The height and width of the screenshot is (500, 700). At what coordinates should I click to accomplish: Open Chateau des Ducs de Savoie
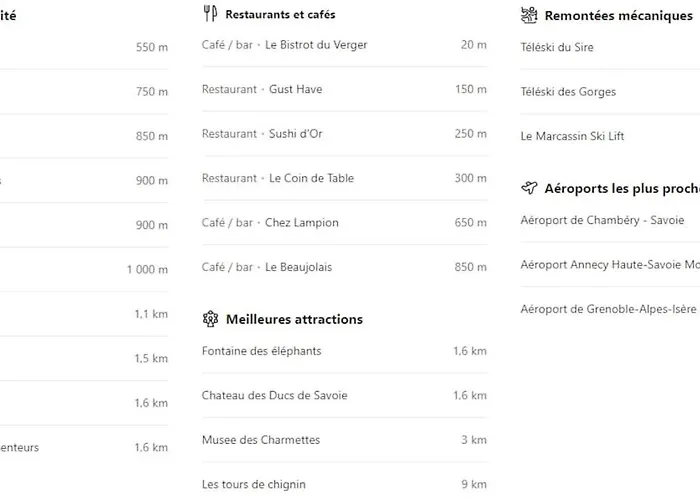pyautogui.click(x=344, y=395)
